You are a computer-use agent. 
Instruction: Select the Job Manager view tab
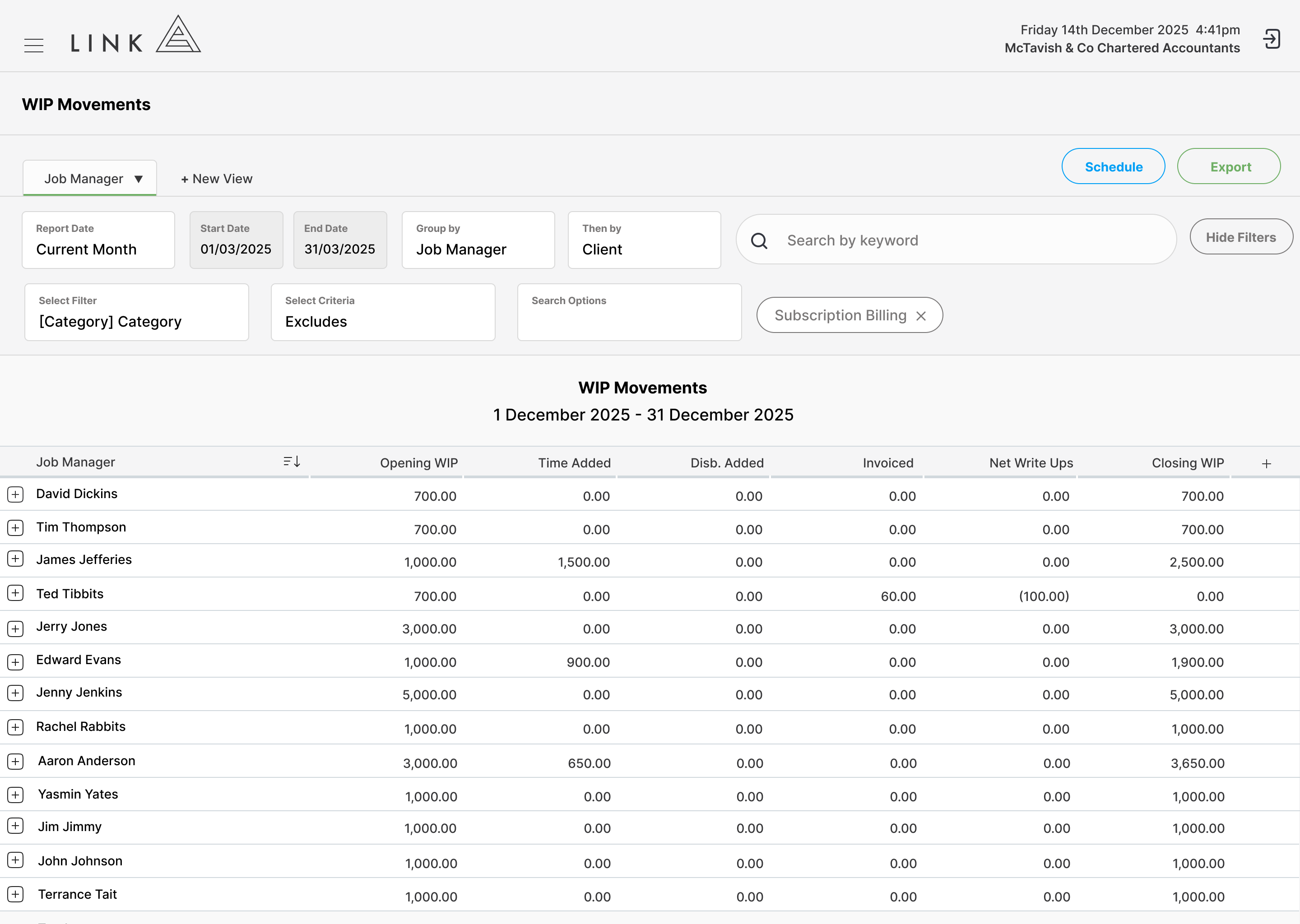(x=90, y=179)
